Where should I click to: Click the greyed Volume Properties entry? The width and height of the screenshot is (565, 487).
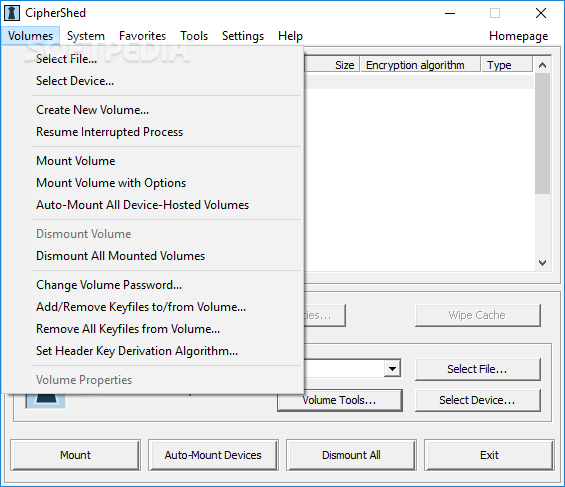(x=152, y=380)
